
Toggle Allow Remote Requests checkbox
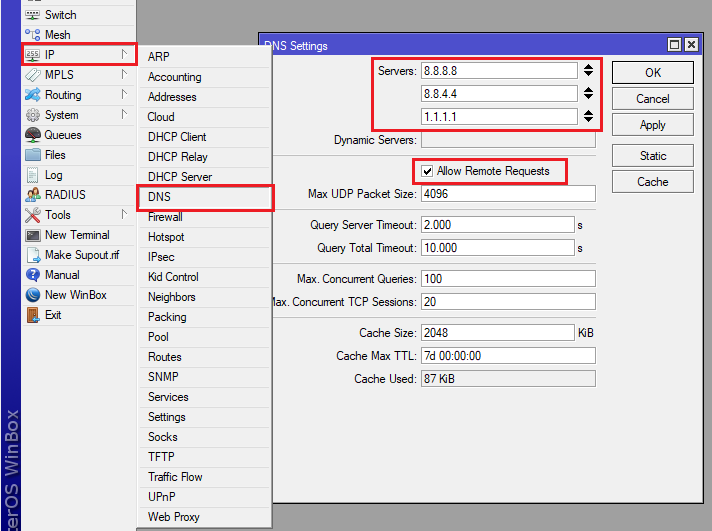tap(427, 171)
